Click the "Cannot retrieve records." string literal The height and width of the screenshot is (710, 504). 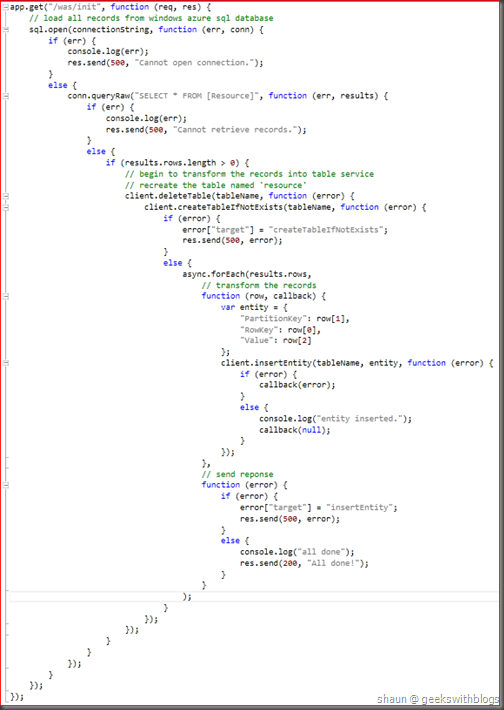point(236,130)
